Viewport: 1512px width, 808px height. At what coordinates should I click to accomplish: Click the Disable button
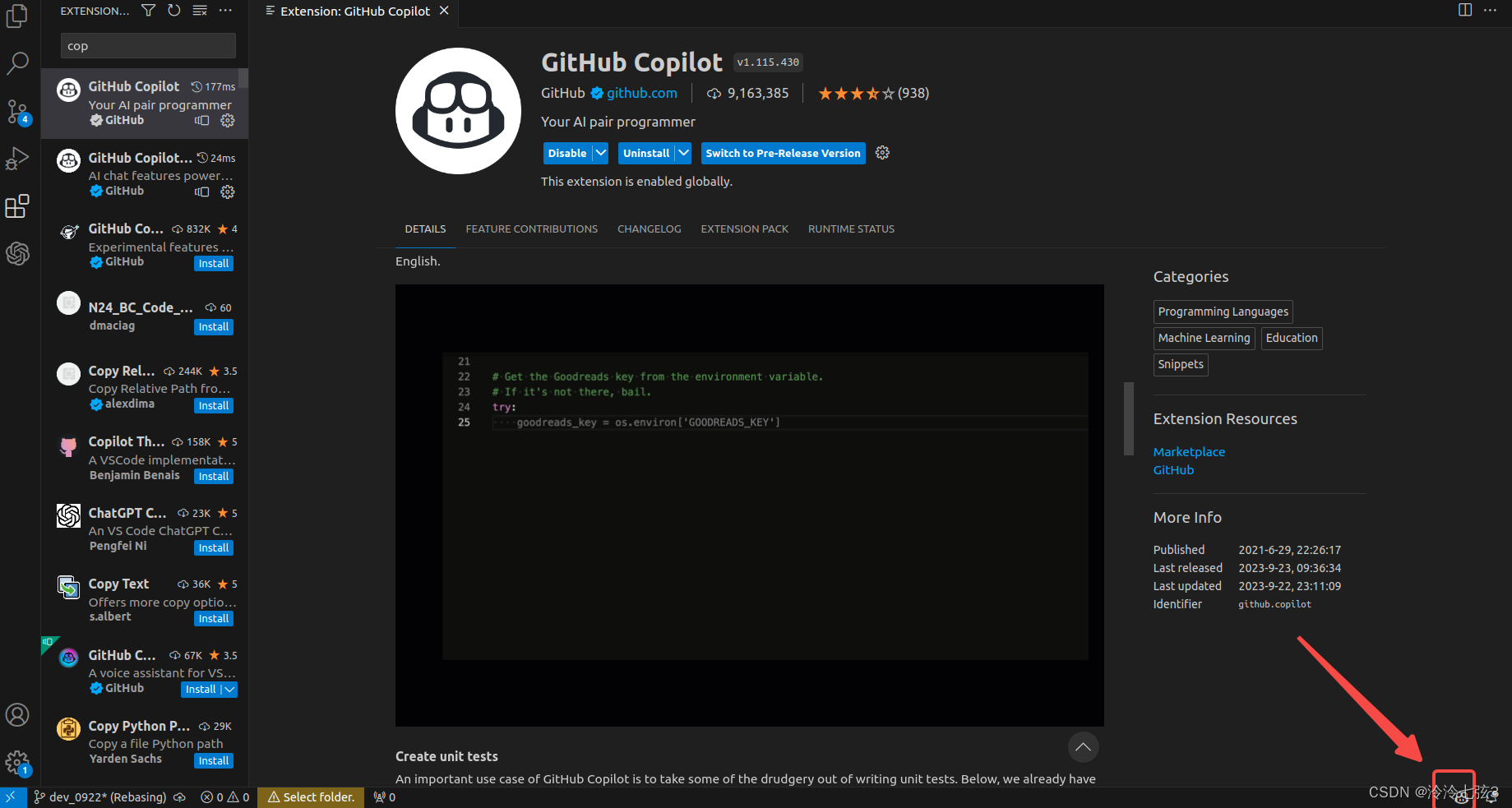pyautogui.click(x=567, y=153)
